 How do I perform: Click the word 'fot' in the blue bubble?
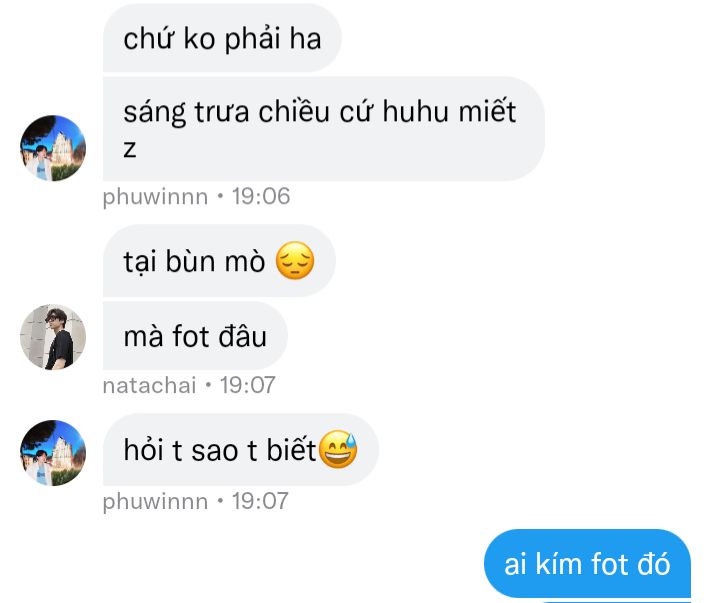610,564
